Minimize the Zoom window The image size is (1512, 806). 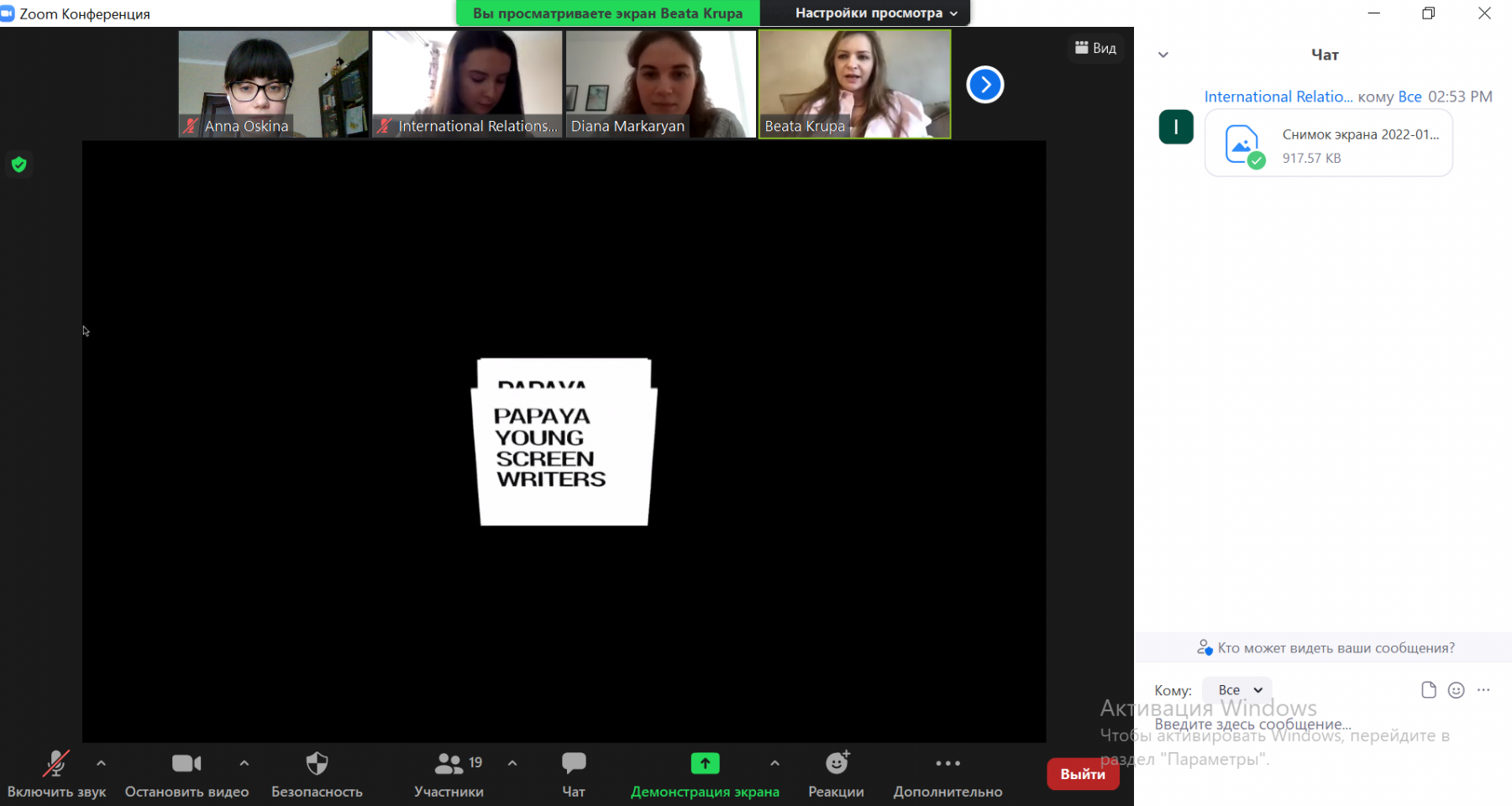tap(1374, 13)
